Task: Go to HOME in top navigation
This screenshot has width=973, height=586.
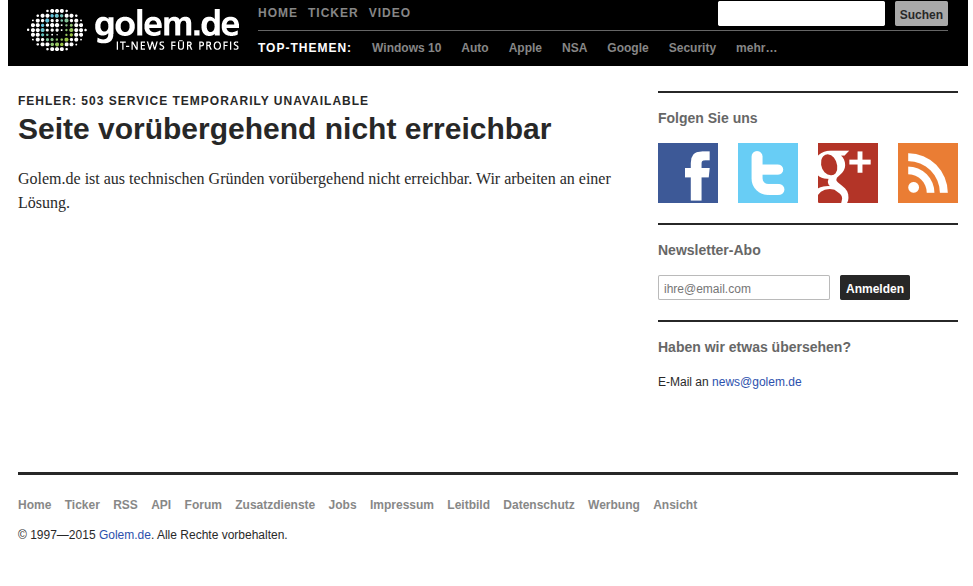Action: click(277, 12)
